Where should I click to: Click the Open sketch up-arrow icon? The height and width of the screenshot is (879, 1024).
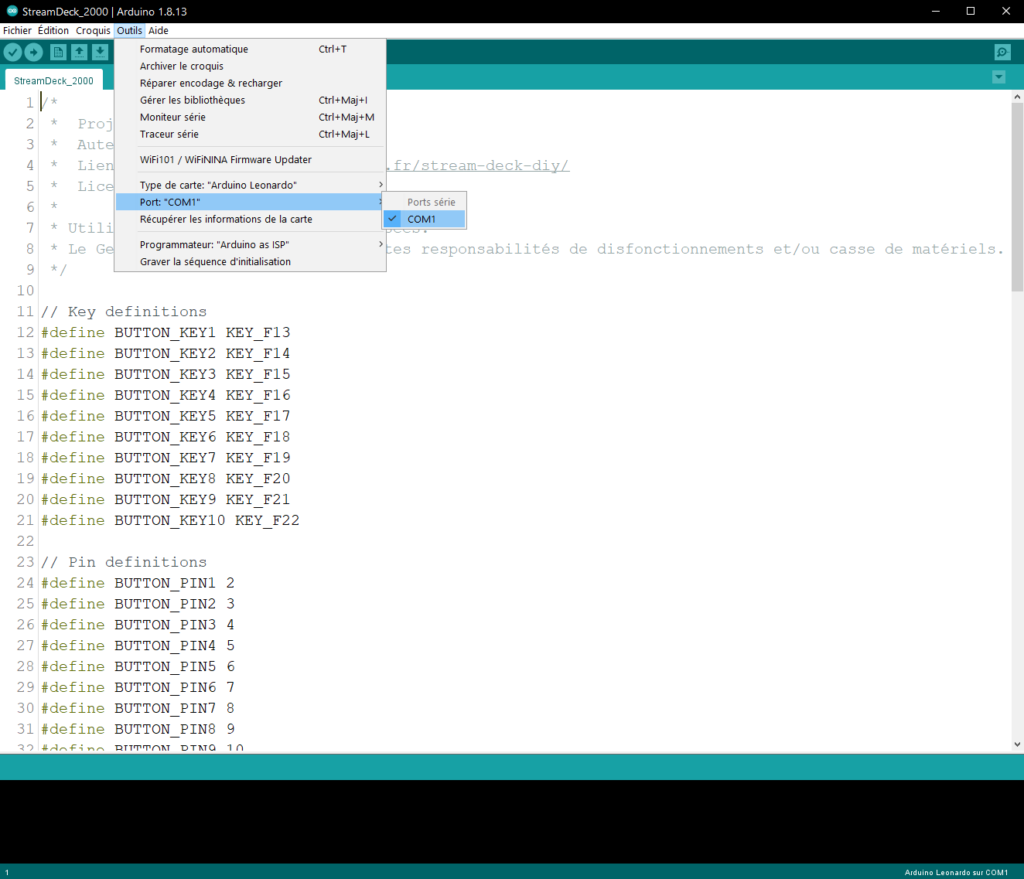click(79, 52)
